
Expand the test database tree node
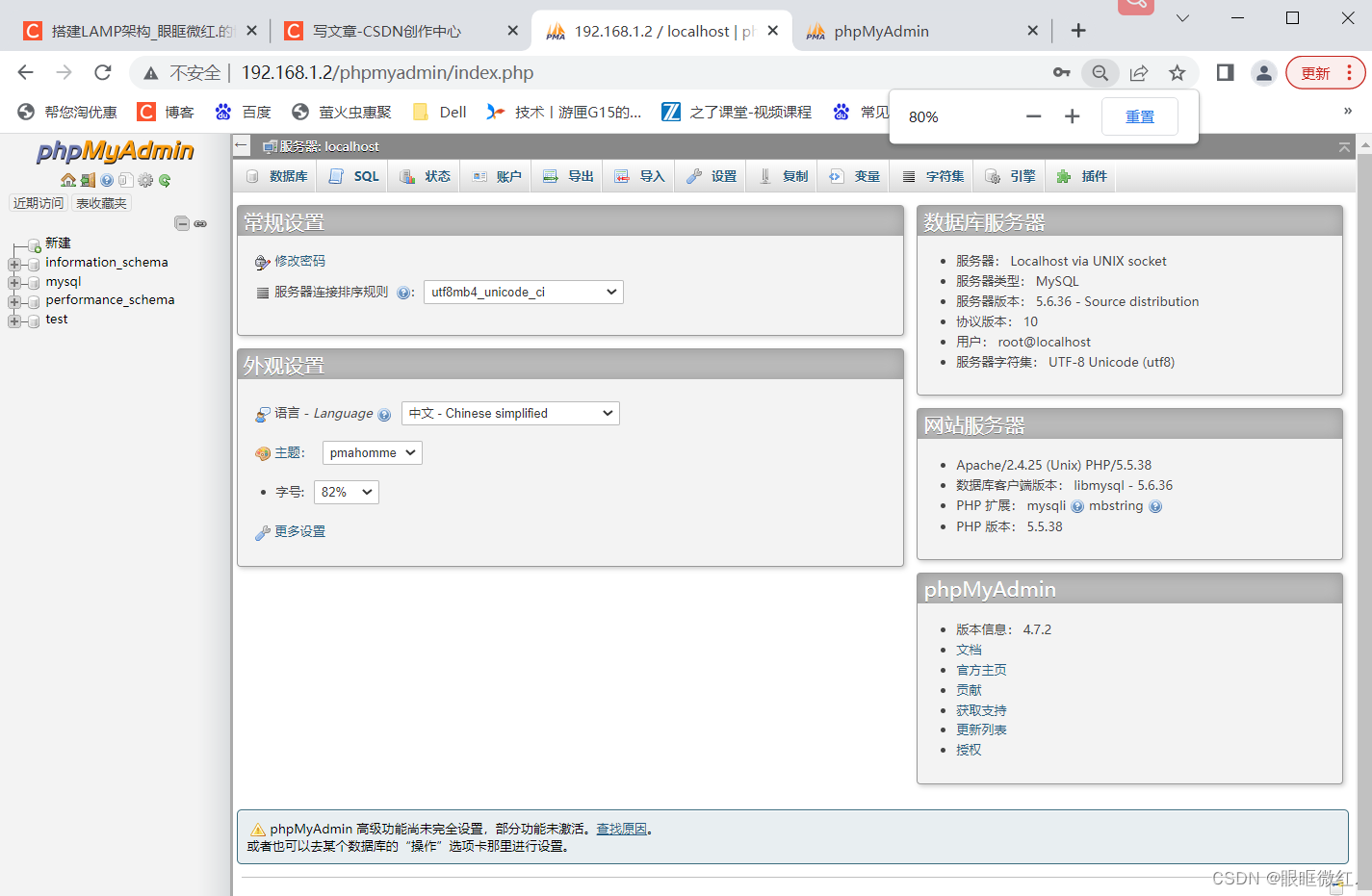(x=14, y=320)
